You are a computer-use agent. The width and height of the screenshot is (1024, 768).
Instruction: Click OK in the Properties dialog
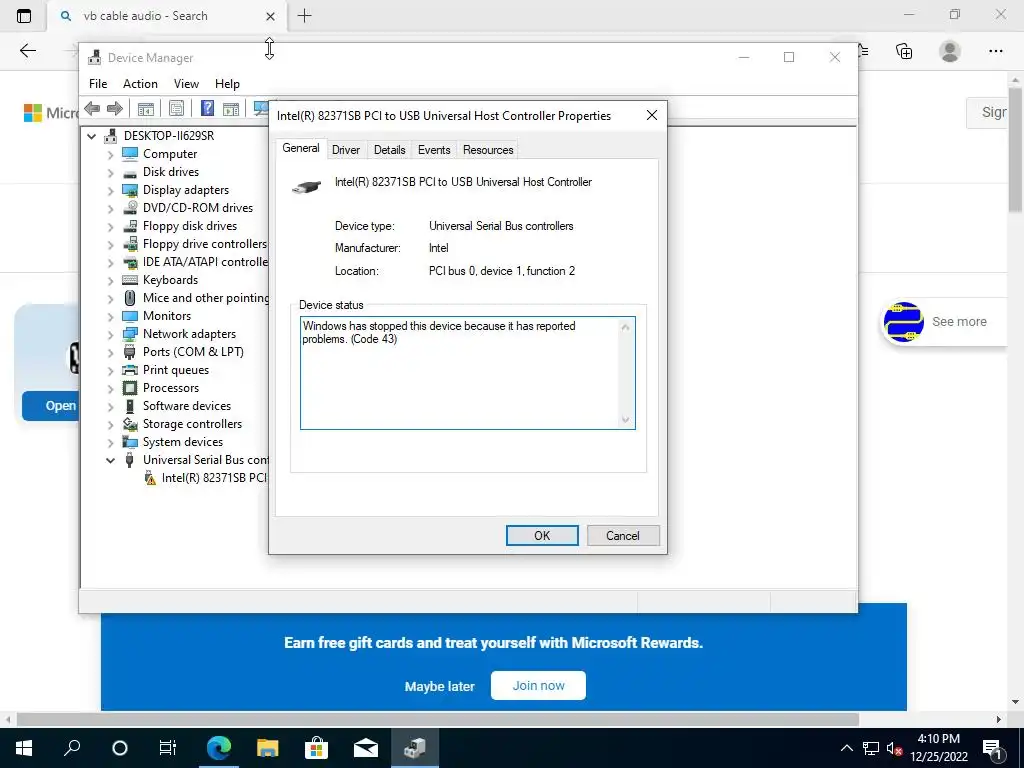pyautogui.click(x=542, y=536)
